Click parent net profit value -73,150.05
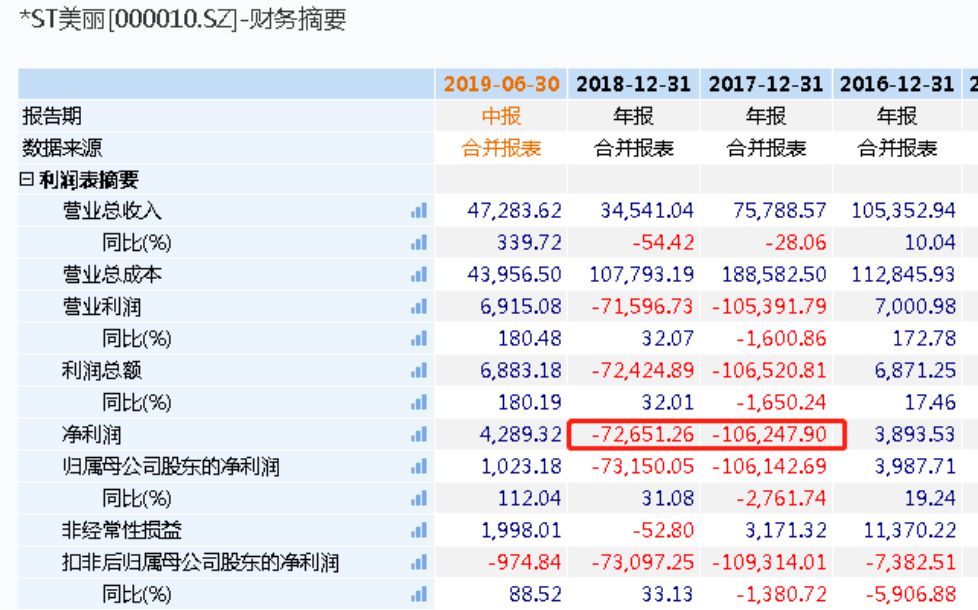 pyautogui.click(x=642, y=467)
